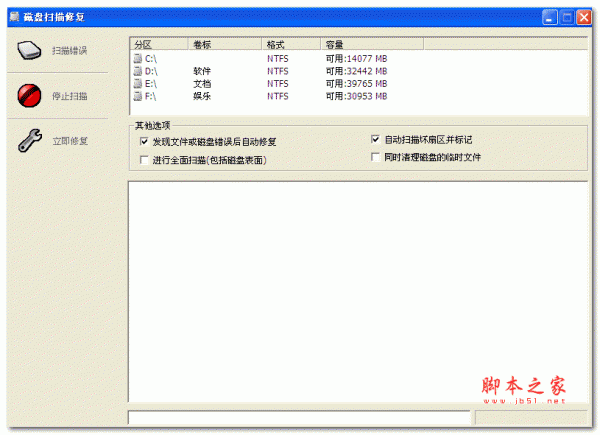Viewport: 600px width, 435px height.
Task: Sort by 卷标 column header
Action: pyautogui.click(x=225, y=44)
